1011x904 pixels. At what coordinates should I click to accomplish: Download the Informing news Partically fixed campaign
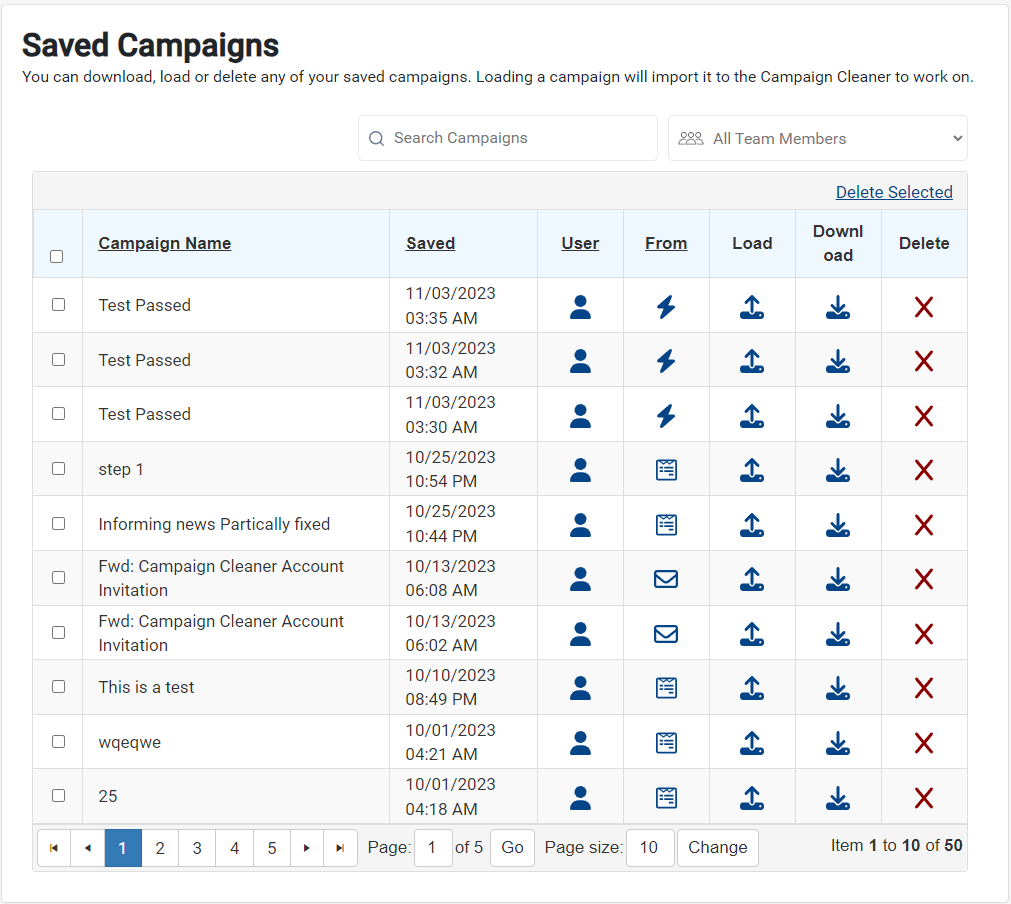pos(838,525)
